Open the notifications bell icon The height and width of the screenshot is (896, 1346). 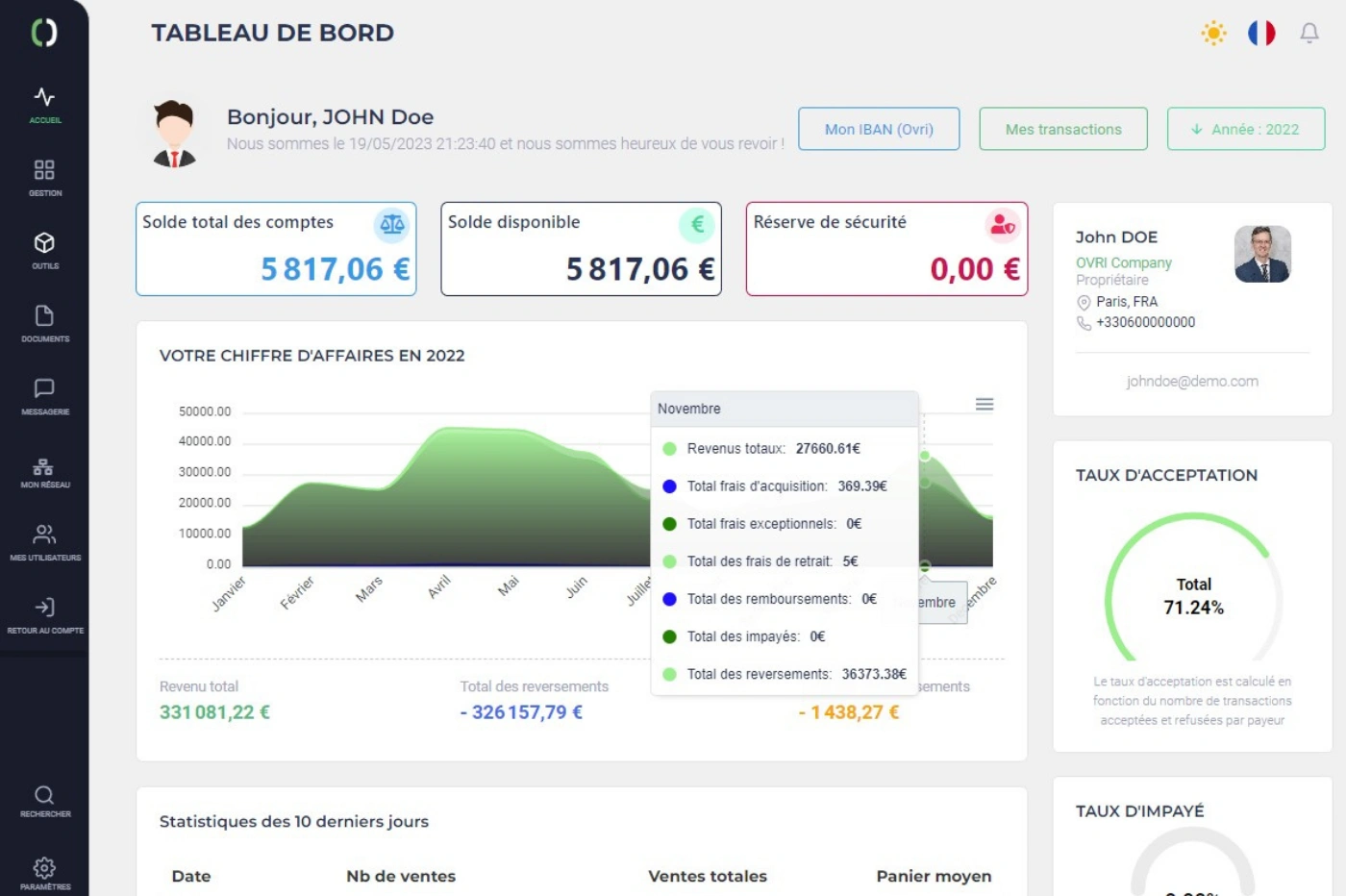(1309, 33)
